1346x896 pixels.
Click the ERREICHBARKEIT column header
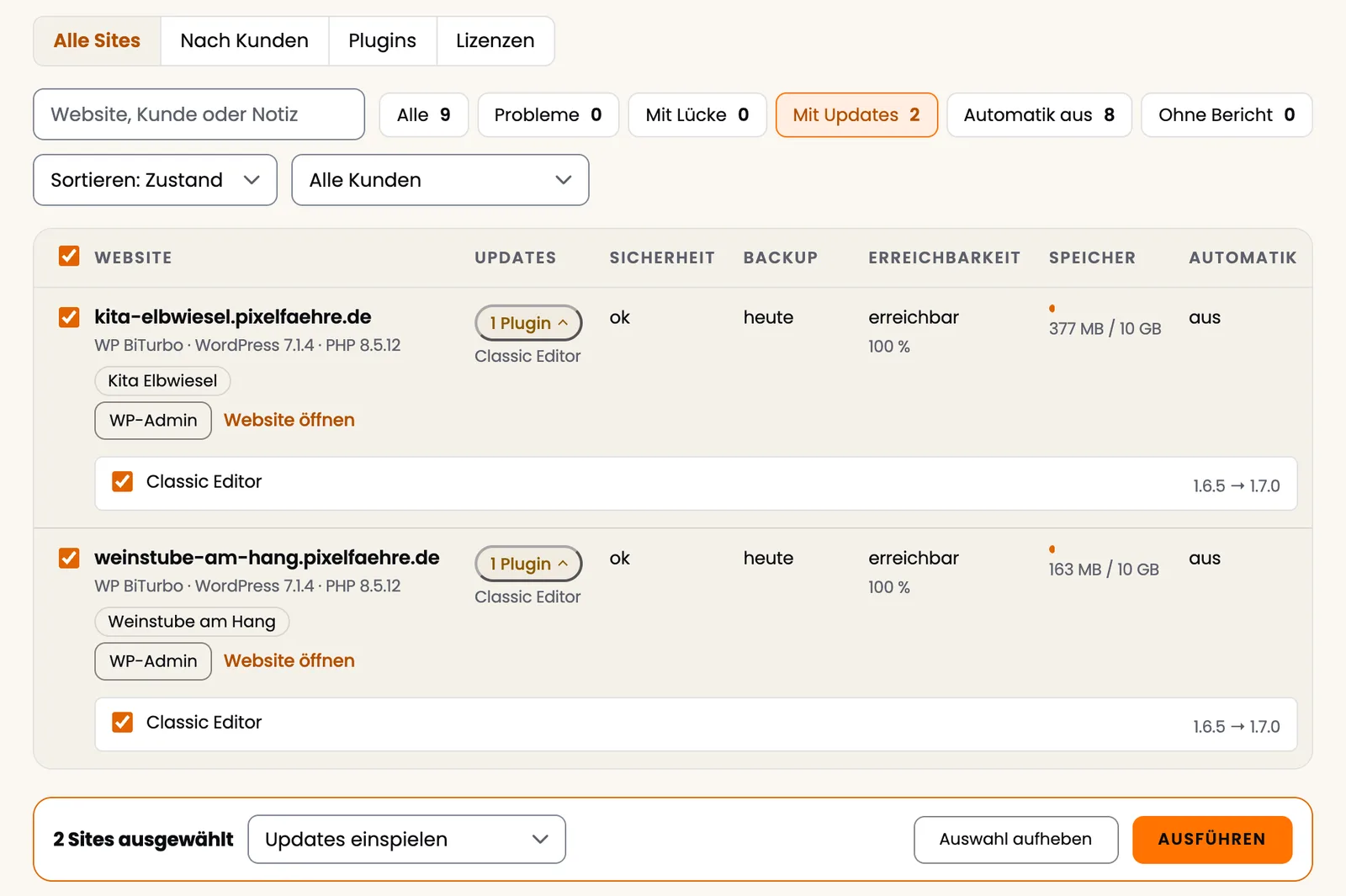[x=945, y=257]
